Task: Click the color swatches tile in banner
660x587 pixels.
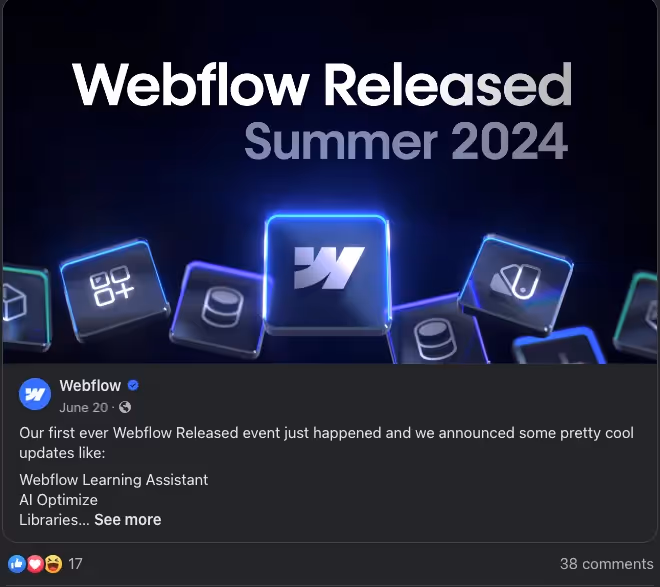Action: point(516,281)
